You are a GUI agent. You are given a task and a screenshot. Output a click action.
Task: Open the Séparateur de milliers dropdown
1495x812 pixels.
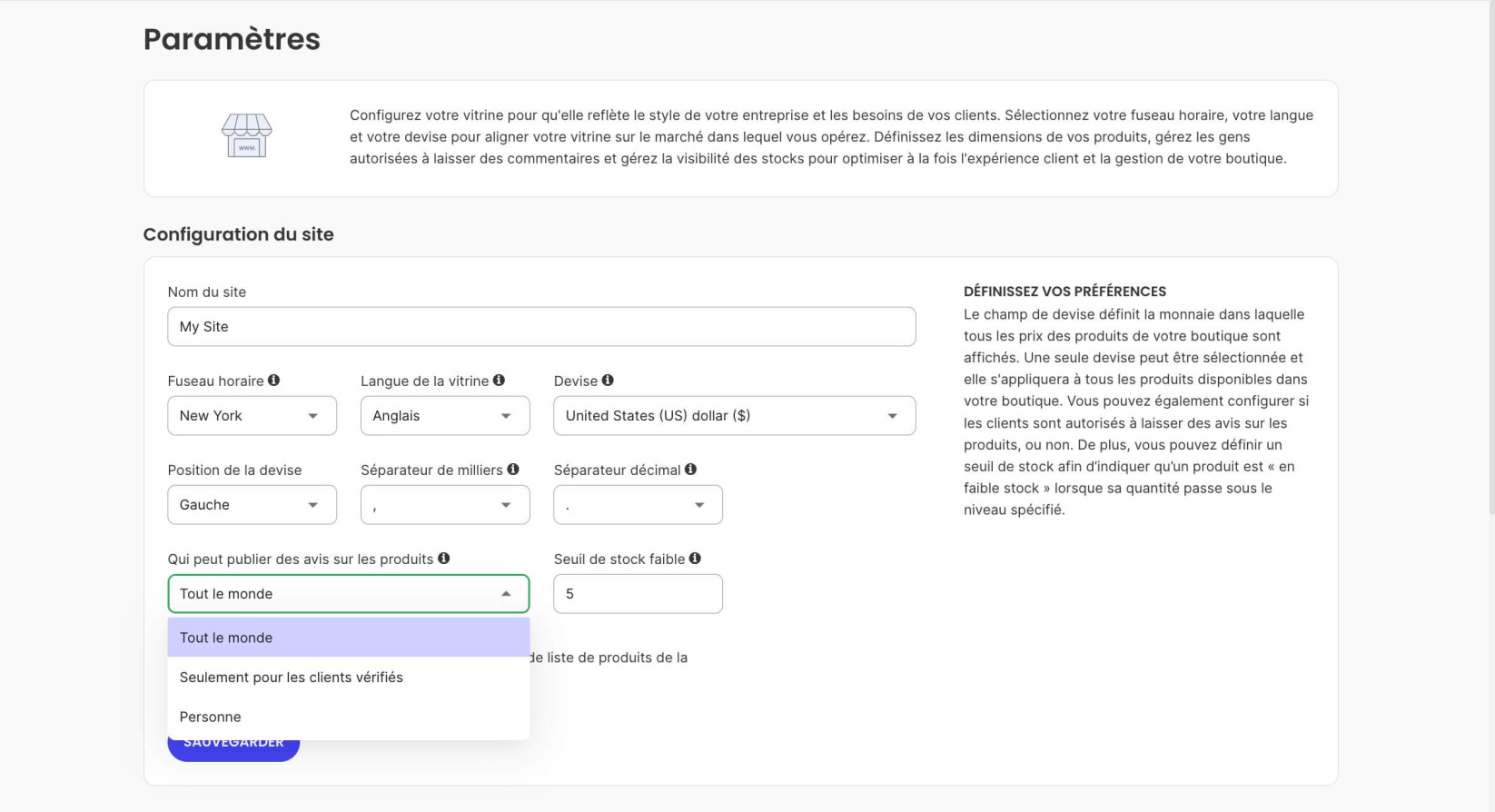point(445,505)
